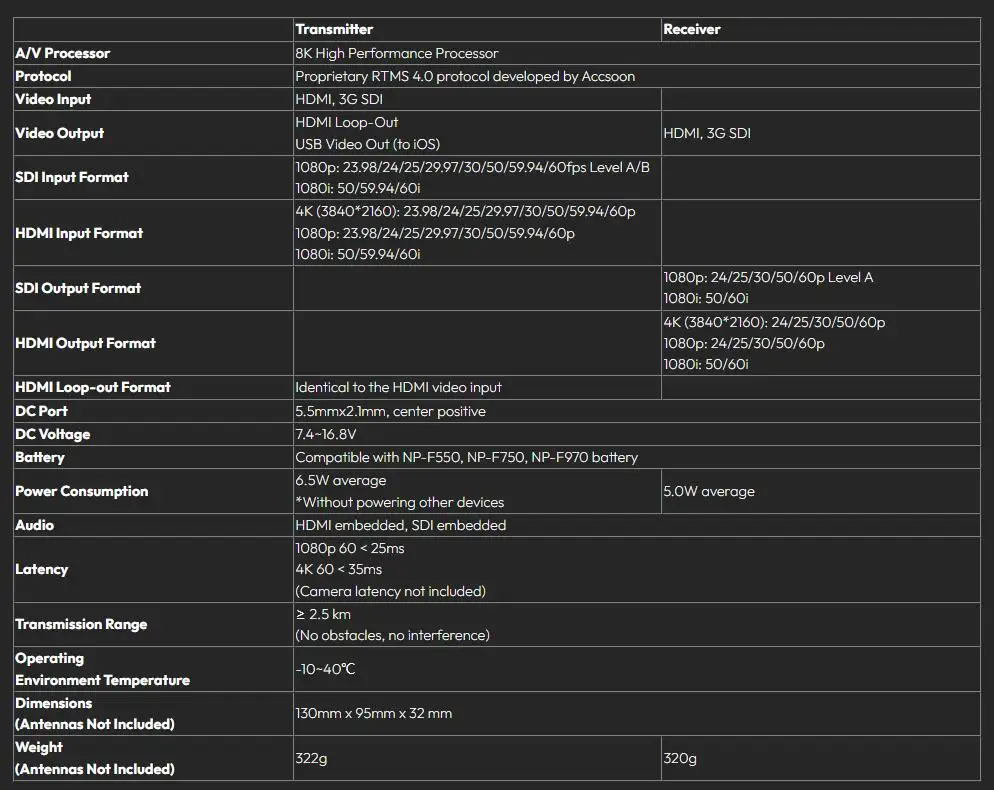Click the '7.4~16.8V' value
This screenshot has width=994, height=790.
[326, 434]
